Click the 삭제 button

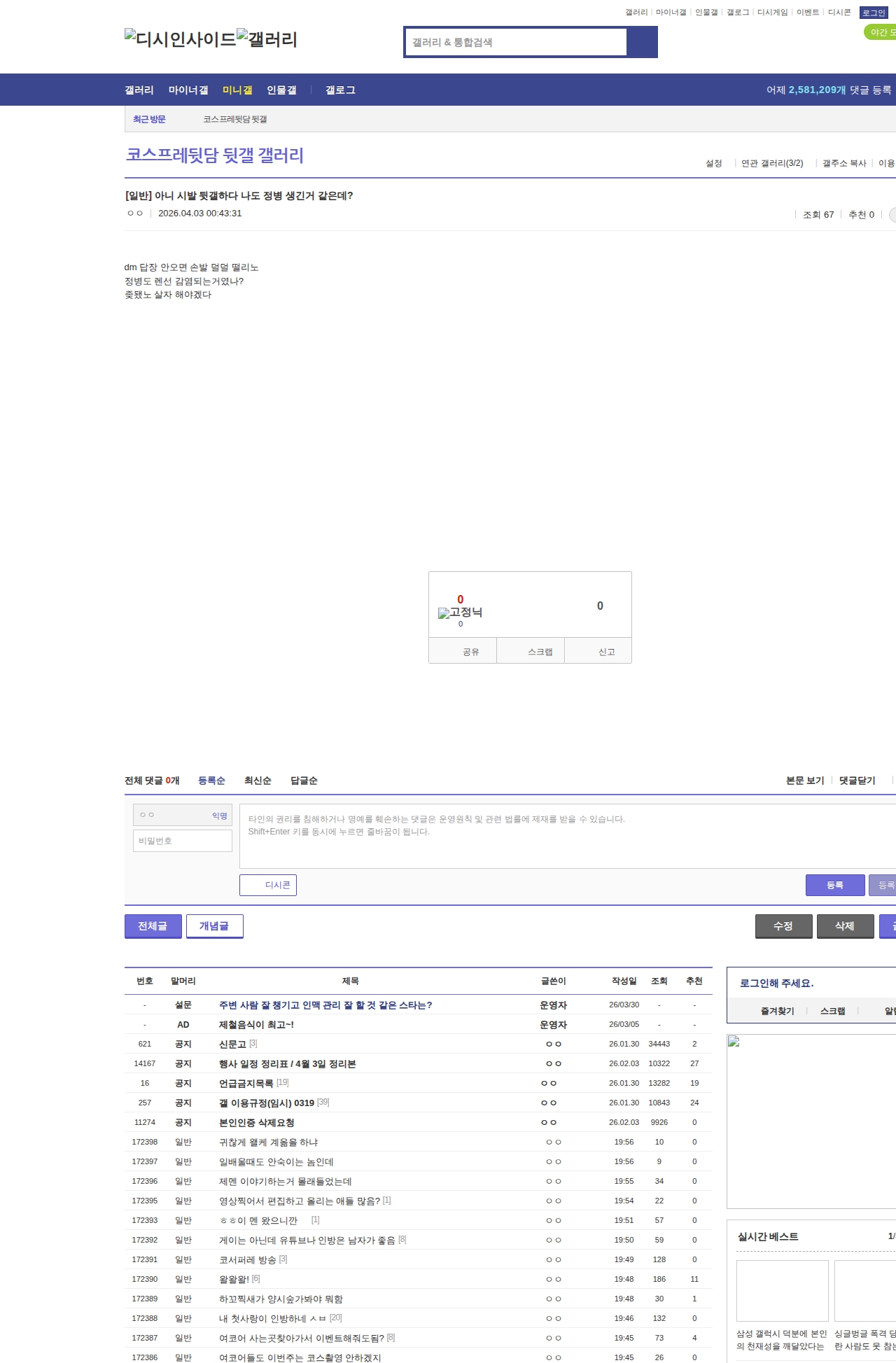pos(845,926)
